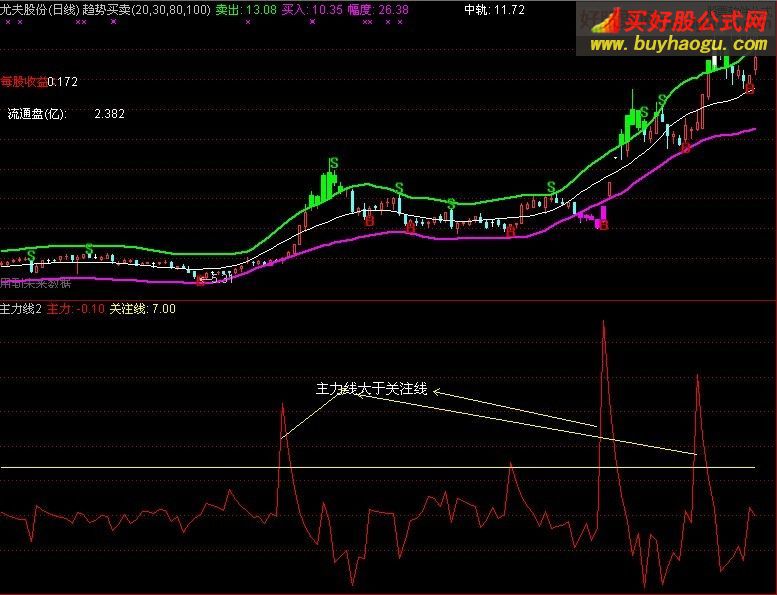The width and height of the screenshot is (777, 595).
Task: Click the S sell marker above the tall green candles mid-chart
Action: [334, 163]
